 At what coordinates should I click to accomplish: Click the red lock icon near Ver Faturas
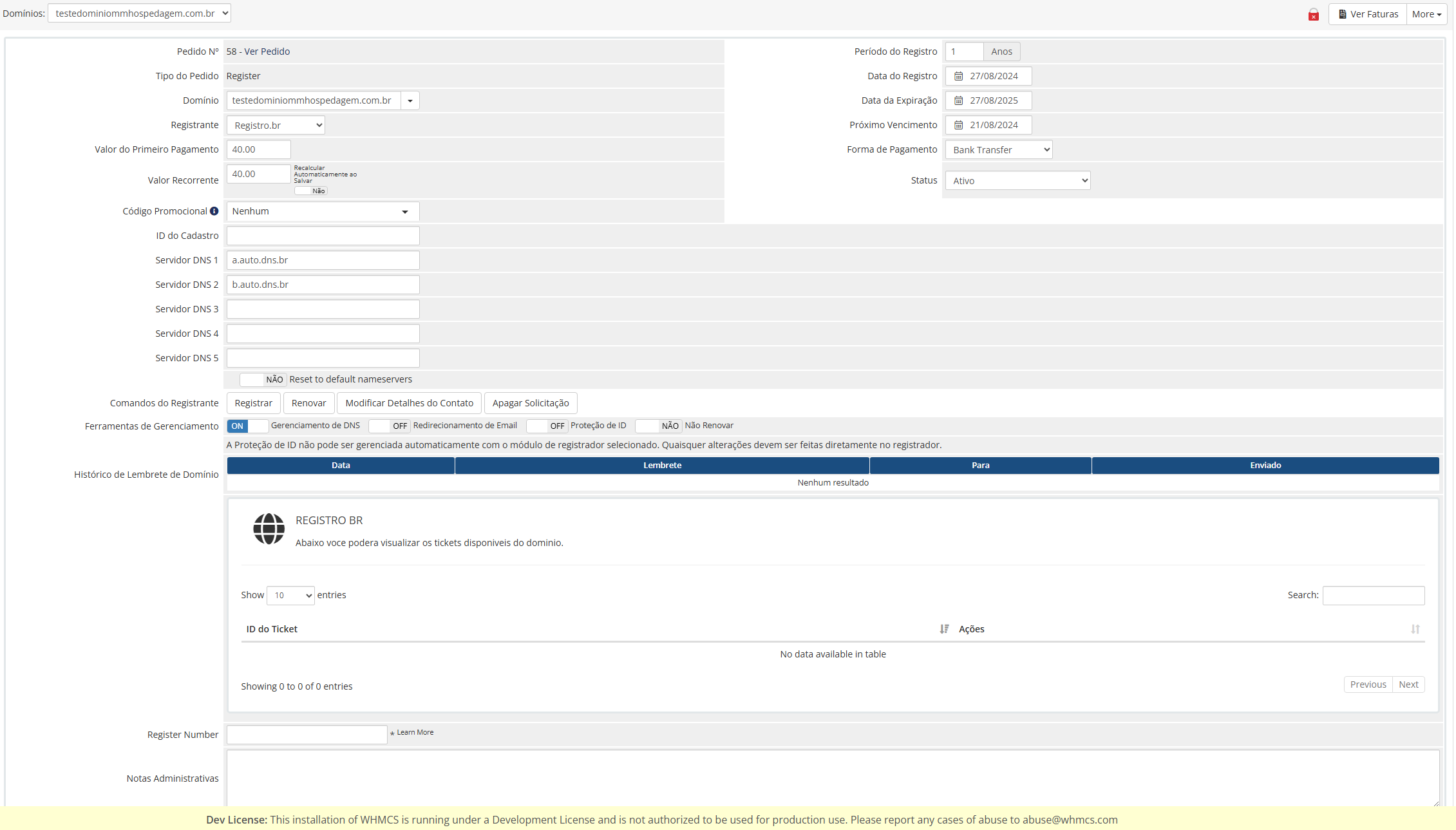pos(1313,15)
